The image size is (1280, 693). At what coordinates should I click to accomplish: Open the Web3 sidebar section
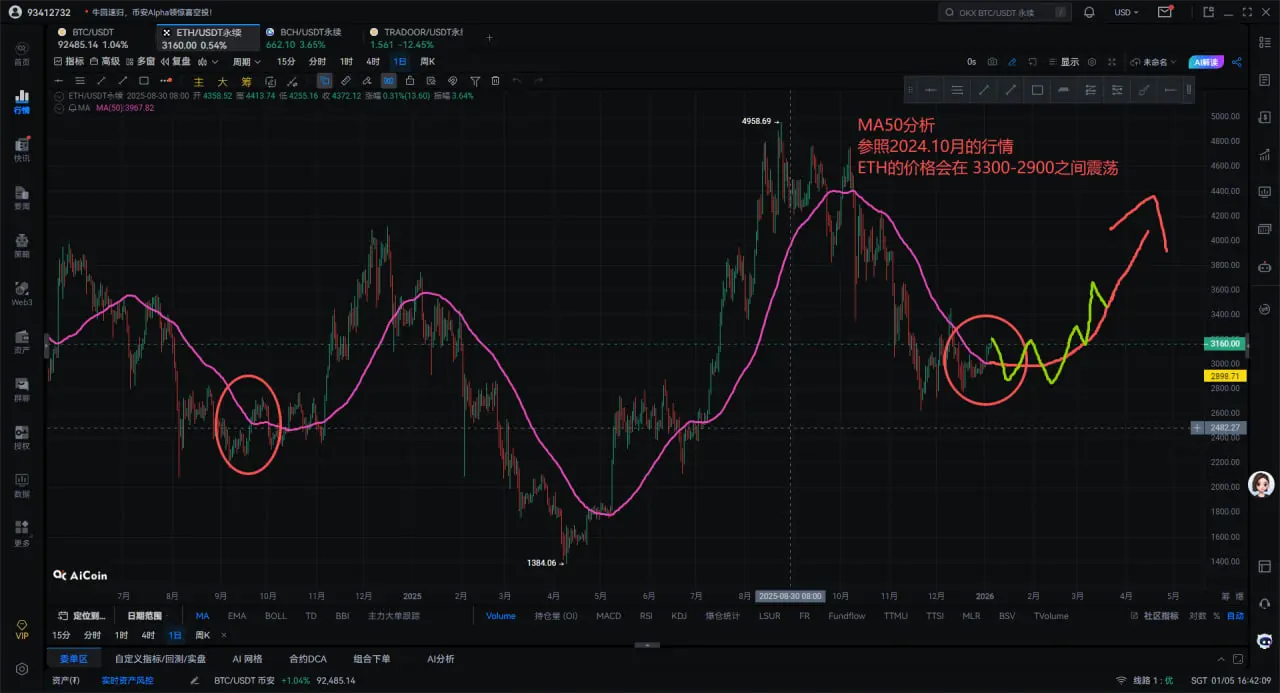click(x=21, y=294)
